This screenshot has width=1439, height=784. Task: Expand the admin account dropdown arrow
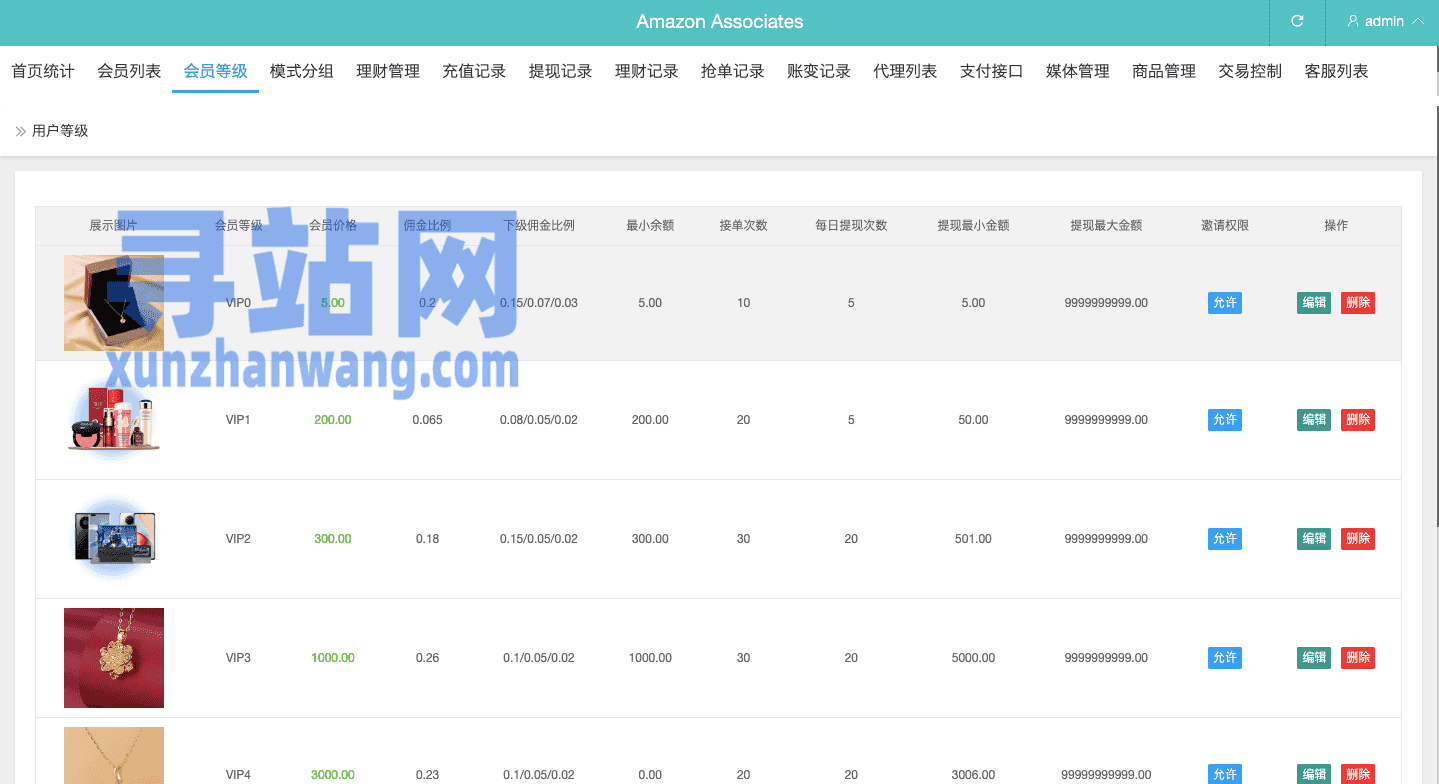click(1418, 21)
